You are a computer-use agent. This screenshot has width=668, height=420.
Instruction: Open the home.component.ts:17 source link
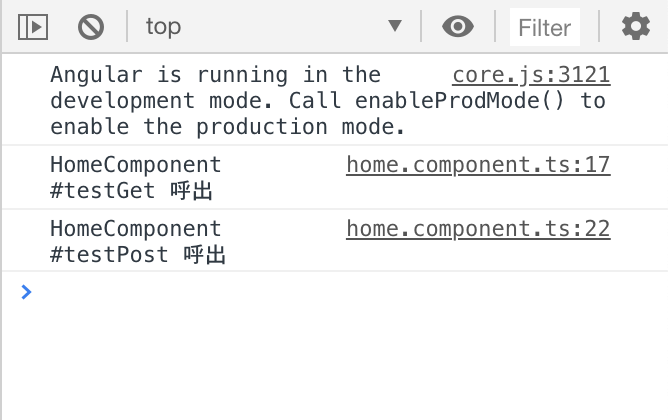click(x=478, y=165)
